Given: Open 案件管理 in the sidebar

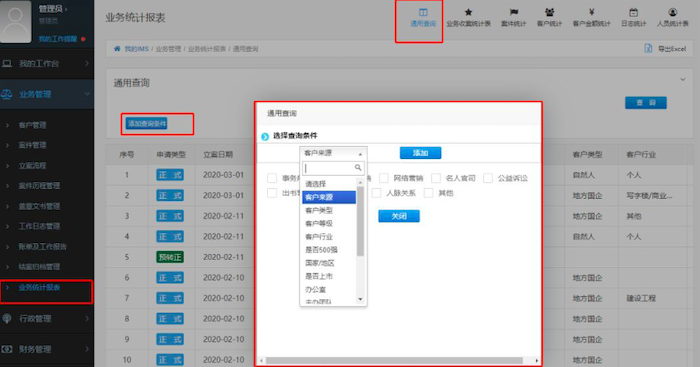Looking at the screenshot, I should [x=32, y=145].
